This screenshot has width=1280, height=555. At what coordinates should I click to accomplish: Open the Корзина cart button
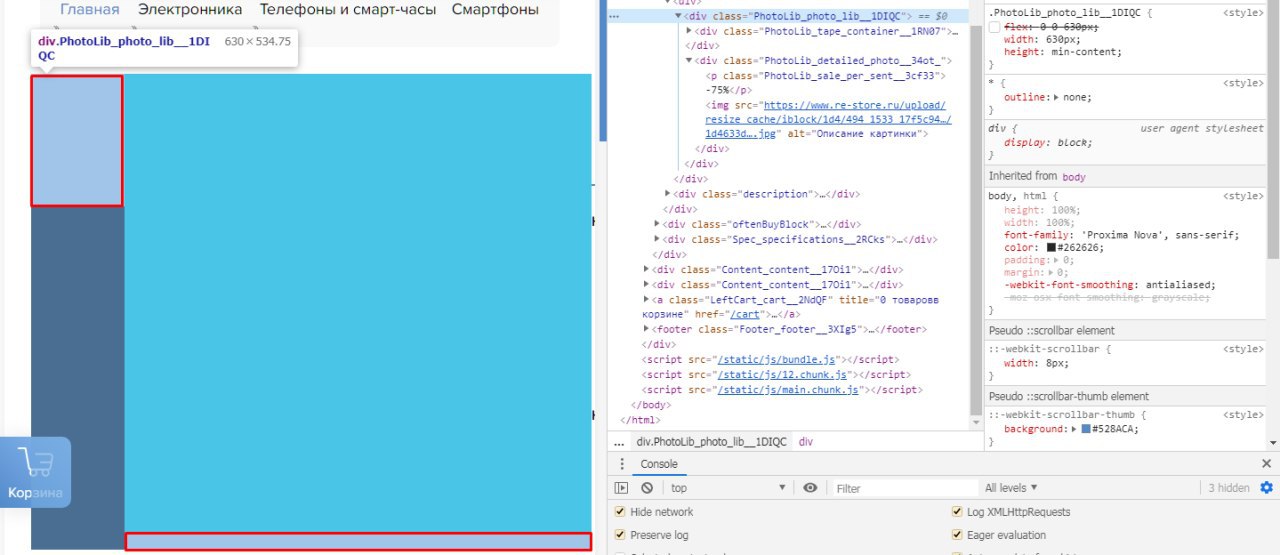[x=35, y=472]
